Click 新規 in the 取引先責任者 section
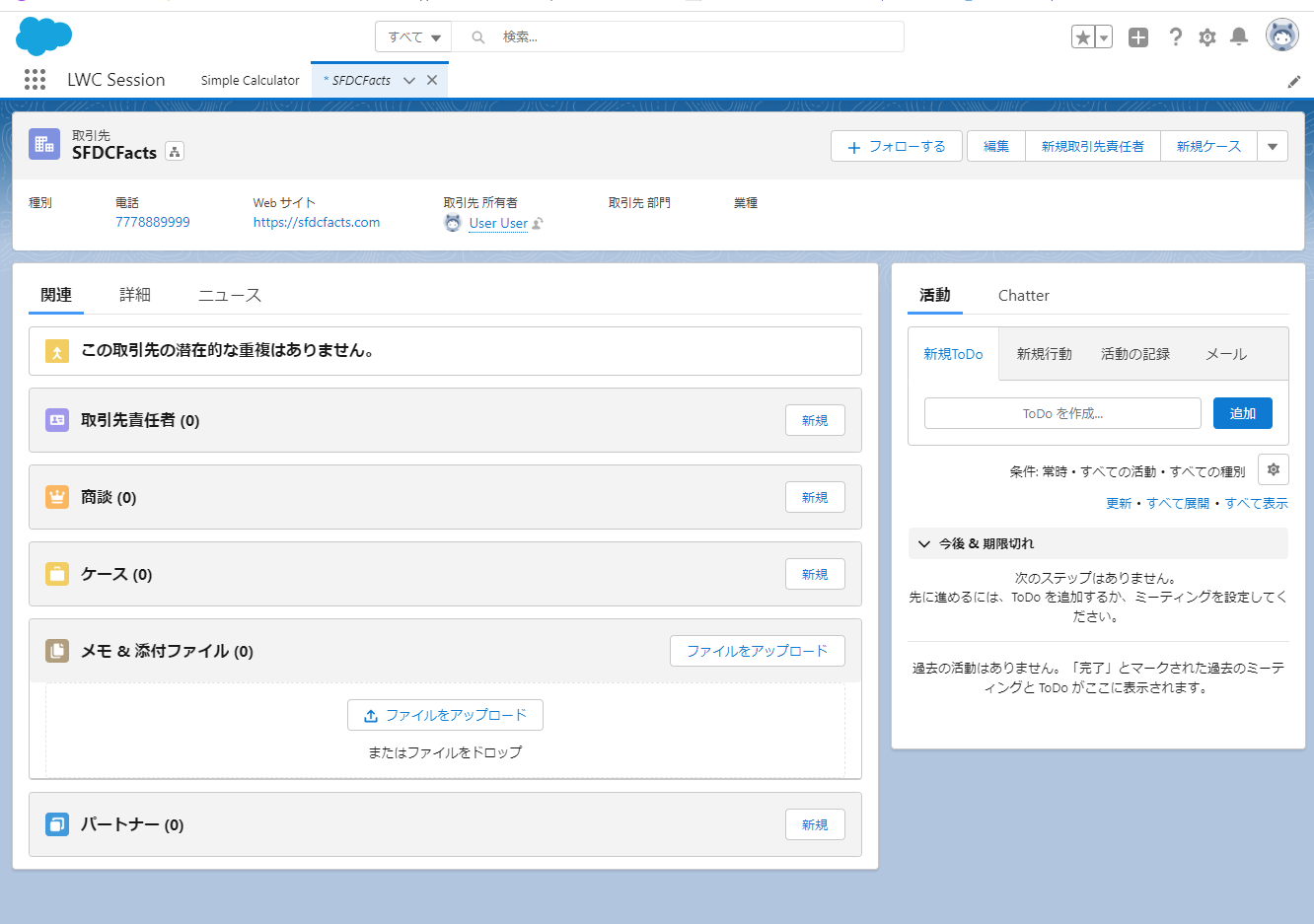 coord(815,420)
